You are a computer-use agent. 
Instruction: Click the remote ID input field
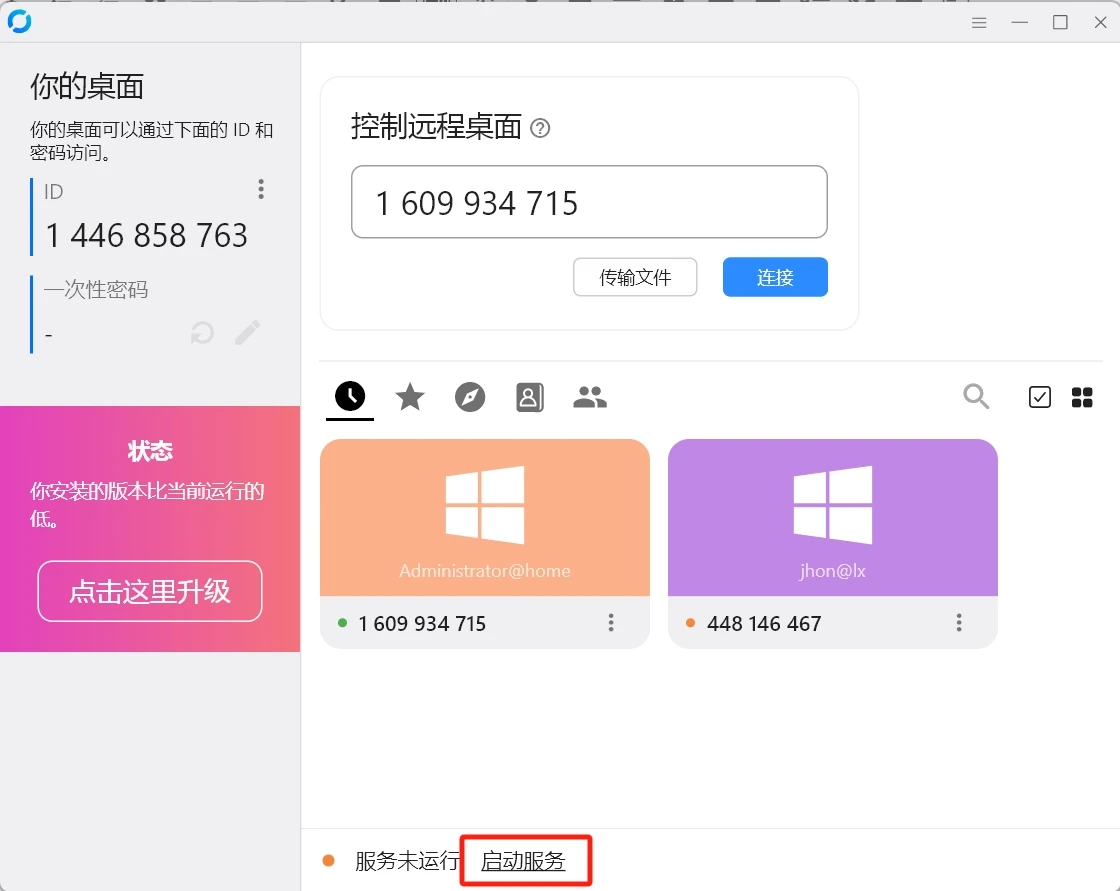[x=589, y=202]
